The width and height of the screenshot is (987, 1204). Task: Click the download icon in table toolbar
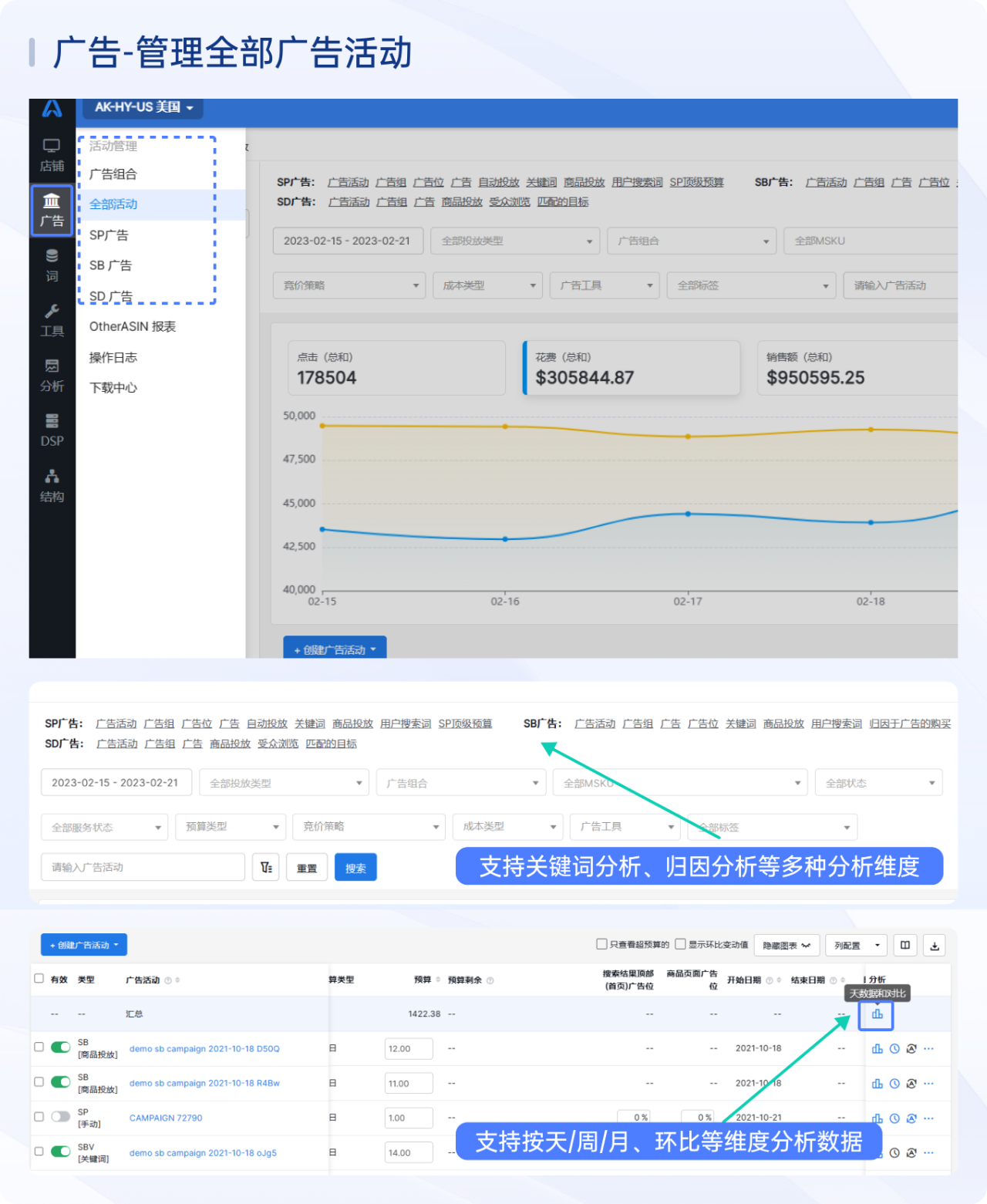[935, 946]
